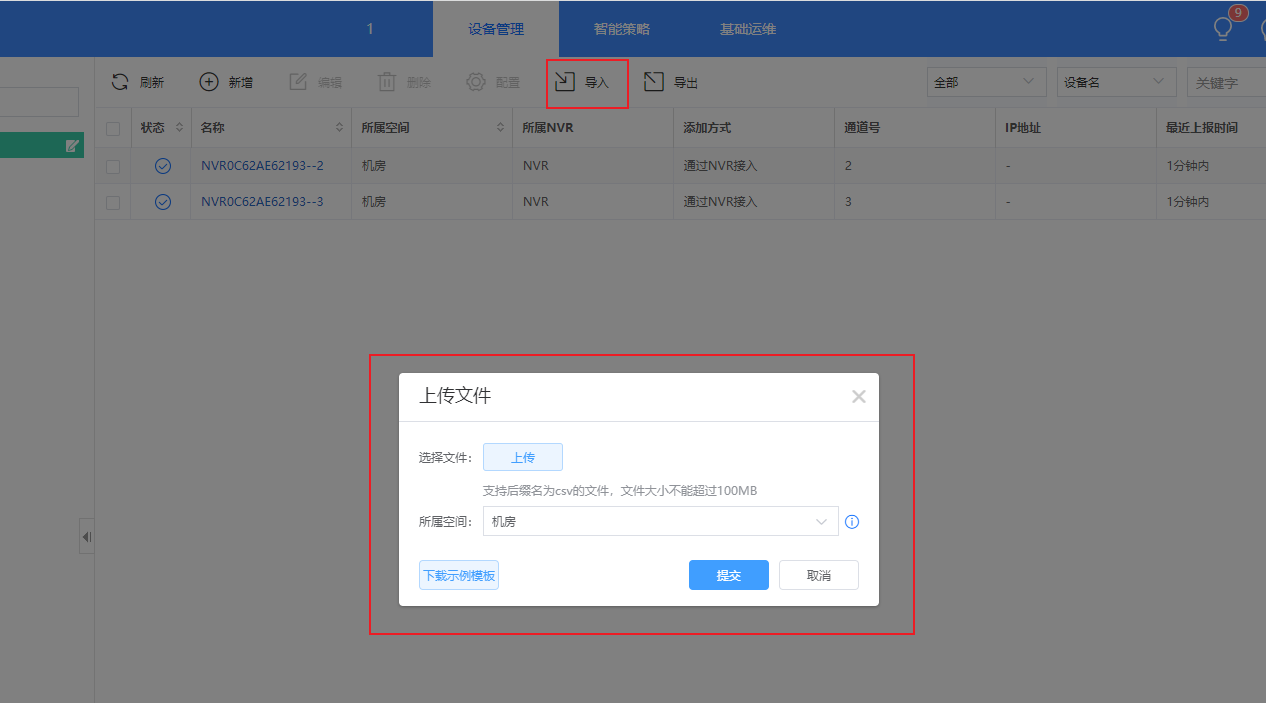
Task: Click the 配置 gear icon
Action: tap(476, 82)
